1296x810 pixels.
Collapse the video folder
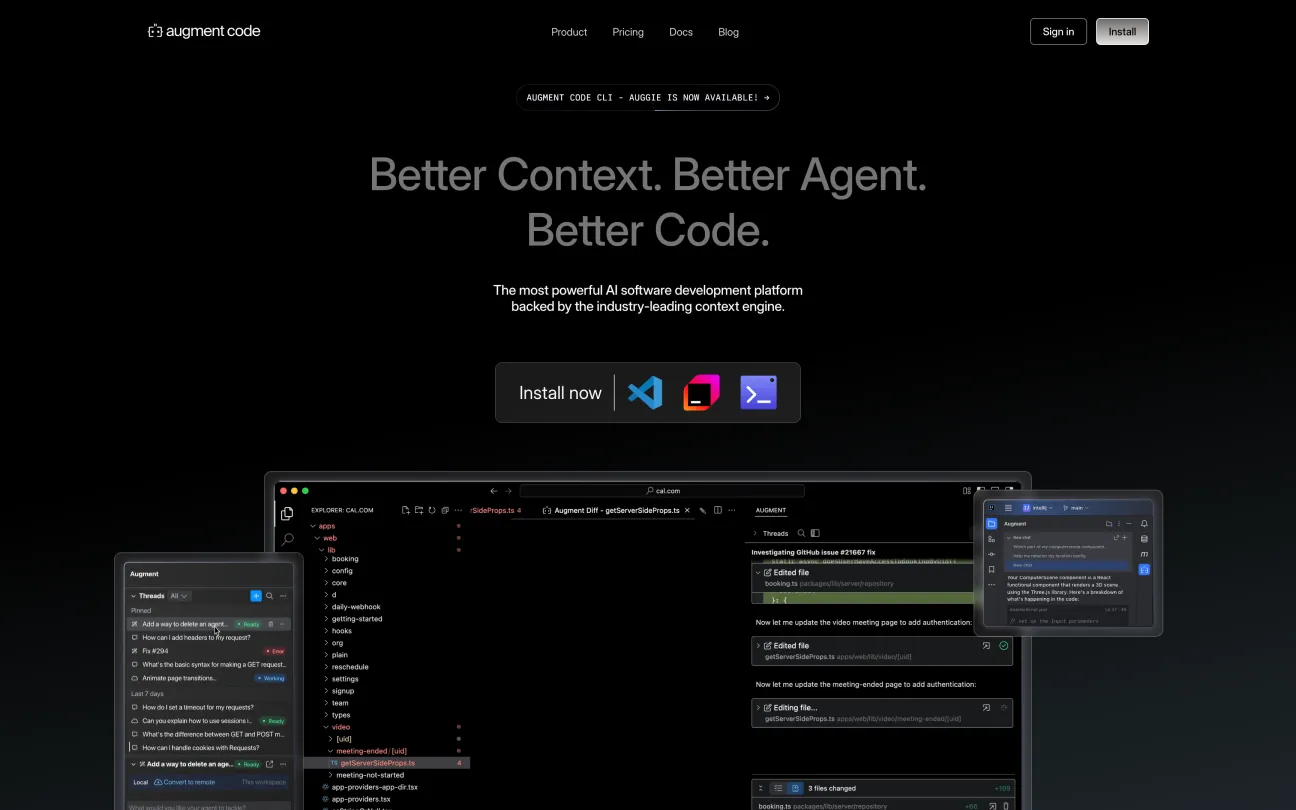pyautogui.click(x=337, y=727)
